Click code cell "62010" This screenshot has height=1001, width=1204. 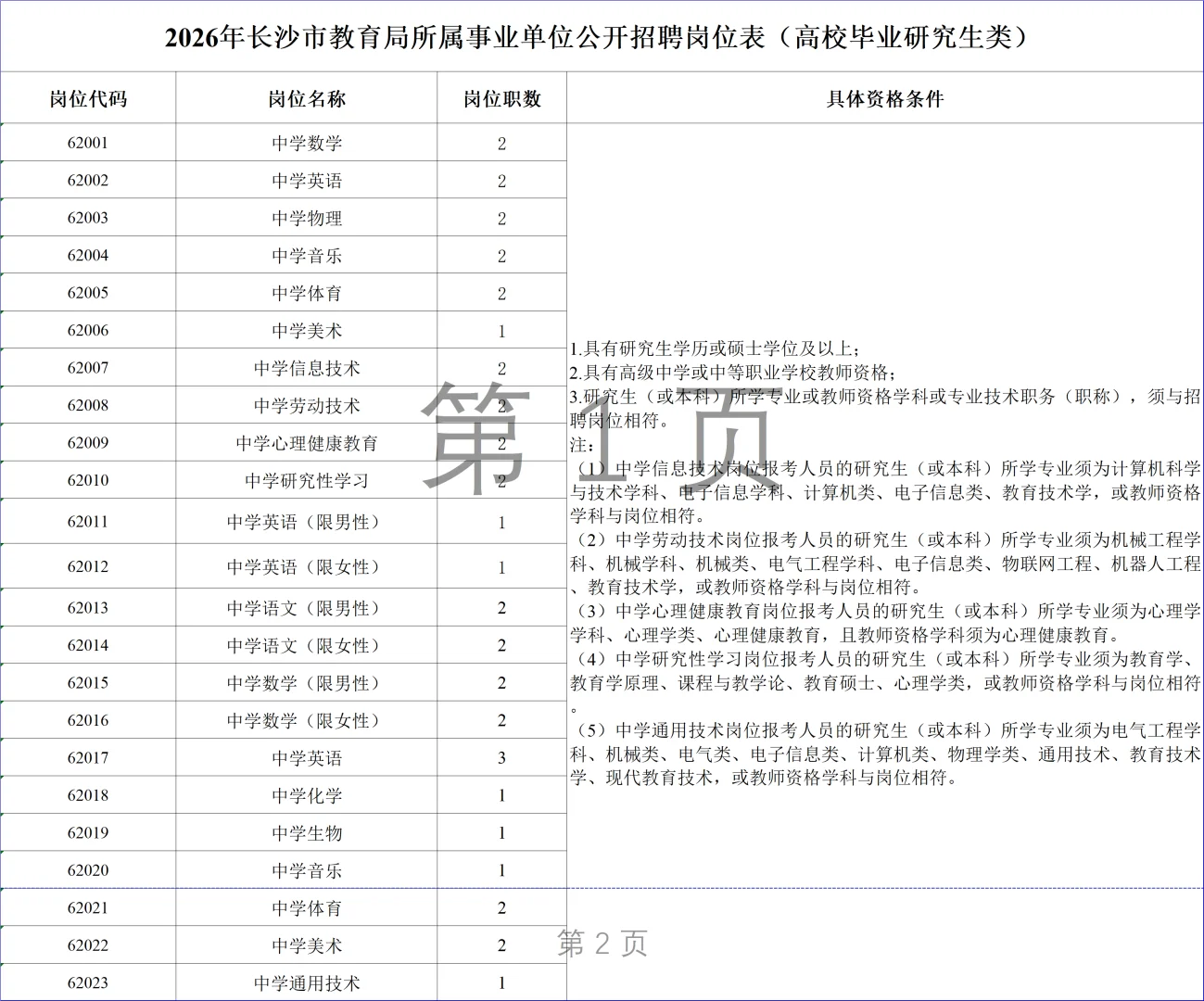[88, 480]
